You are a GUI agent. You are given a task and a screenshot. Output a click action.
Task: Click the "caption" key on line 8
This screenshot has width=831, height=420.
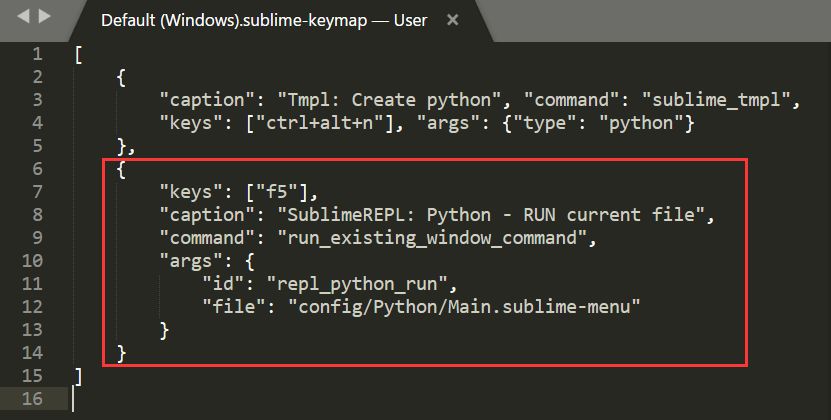208,215
